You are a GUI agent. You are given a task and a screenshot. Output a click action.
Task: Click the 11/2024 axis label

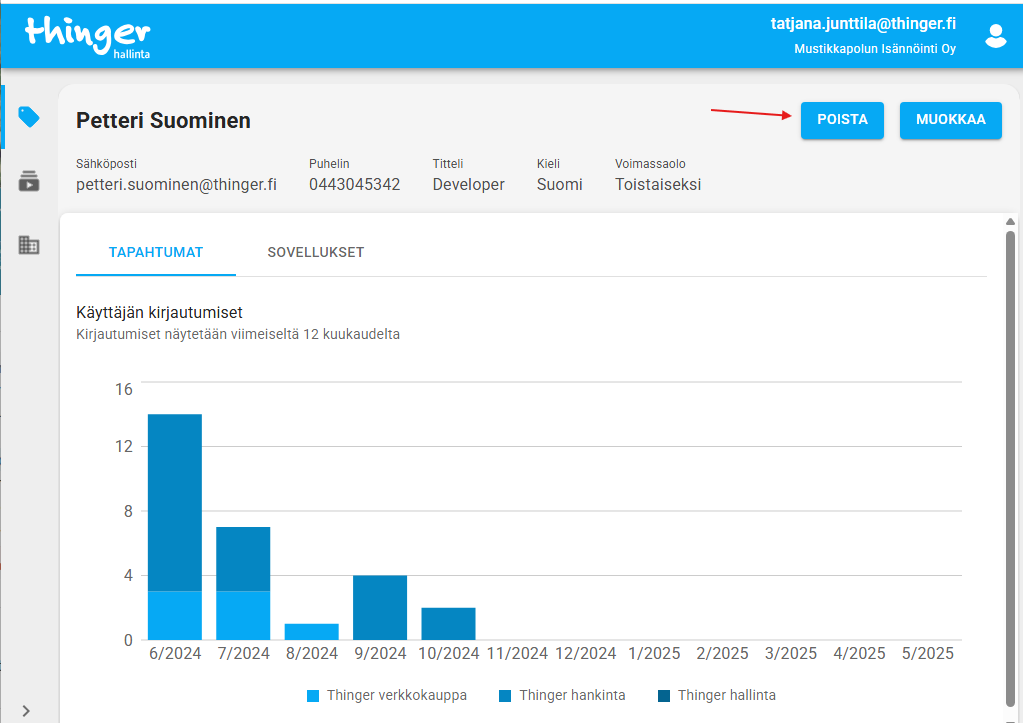coord(517,653)
